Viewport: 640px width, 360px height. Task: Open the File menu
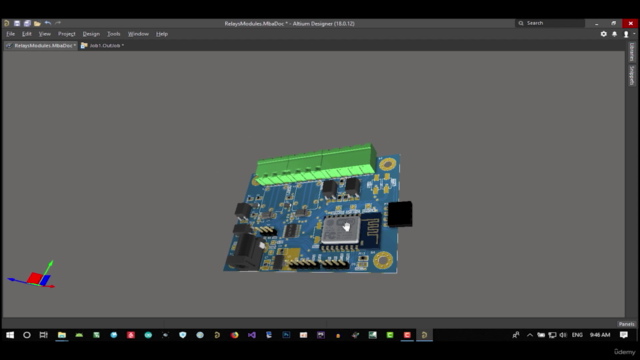(x=10, y=34)
